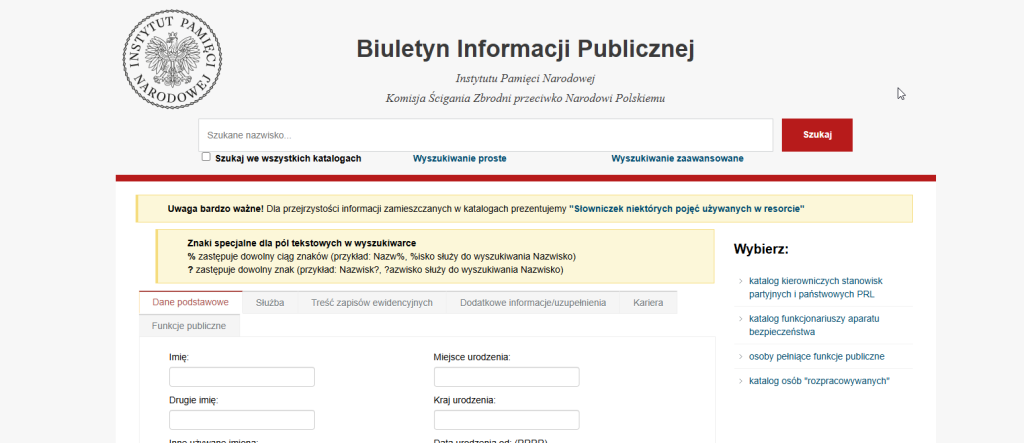Open 'Wyszukiwanie zaawansowane' link
Viewport: 1024px width, 443px height.
pos(677,159)
